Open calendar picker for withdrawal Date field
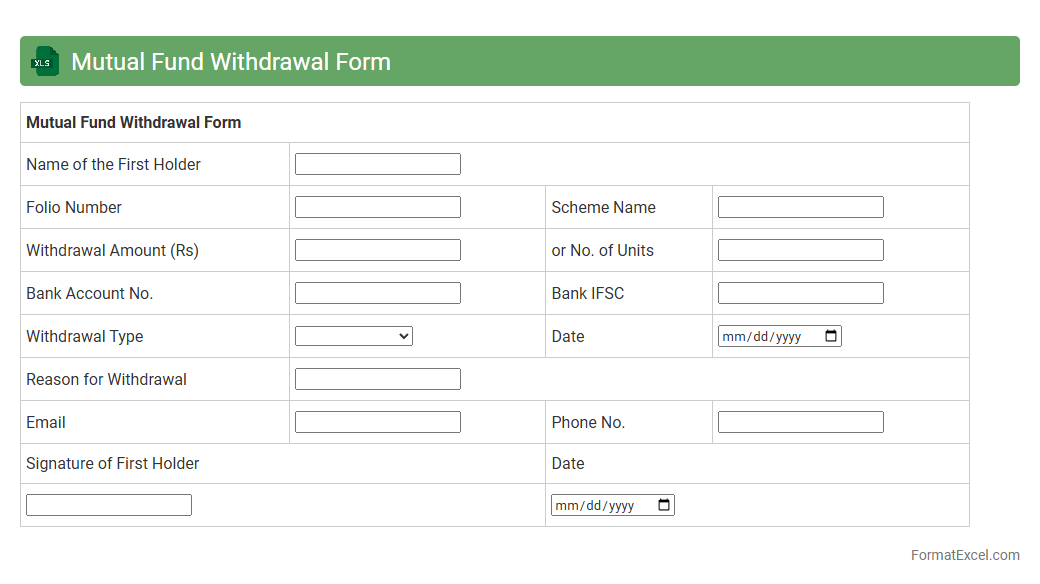 tap(831, 336)
